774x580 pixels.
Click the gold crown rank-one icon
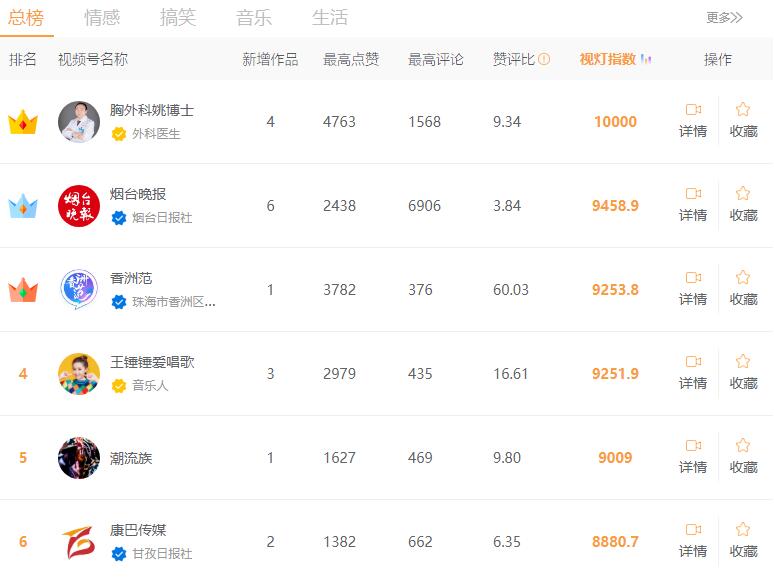(x=23, y=122)
